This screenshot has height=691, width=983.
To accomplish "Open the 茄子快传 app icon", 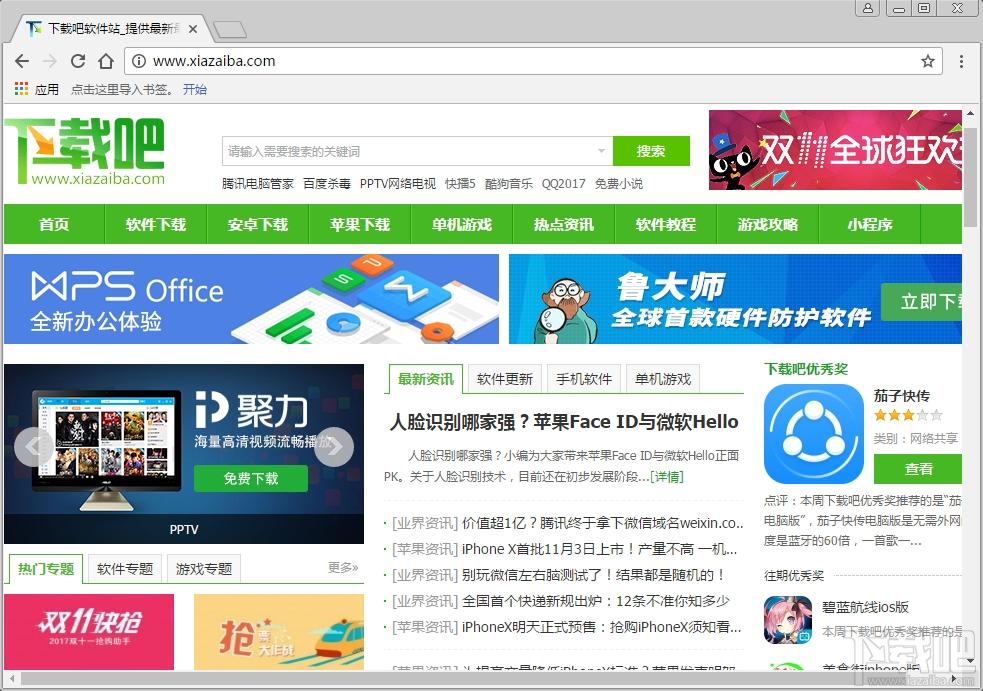I will tap(814, 434).
